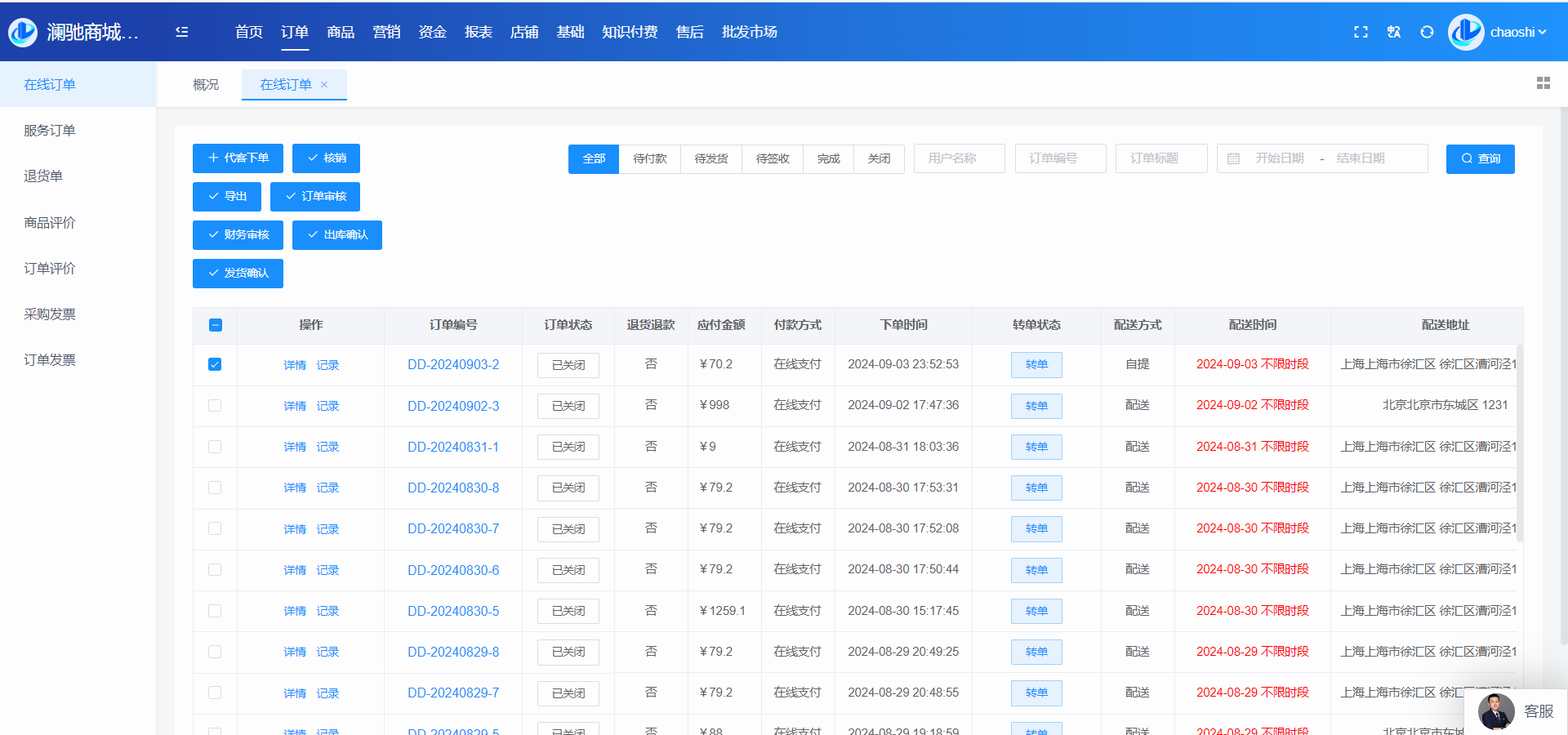Switch to the 待发货 filter tab
Image resolution: width=1568 pixels, height=735 pixels.
[x=710, y=158]
